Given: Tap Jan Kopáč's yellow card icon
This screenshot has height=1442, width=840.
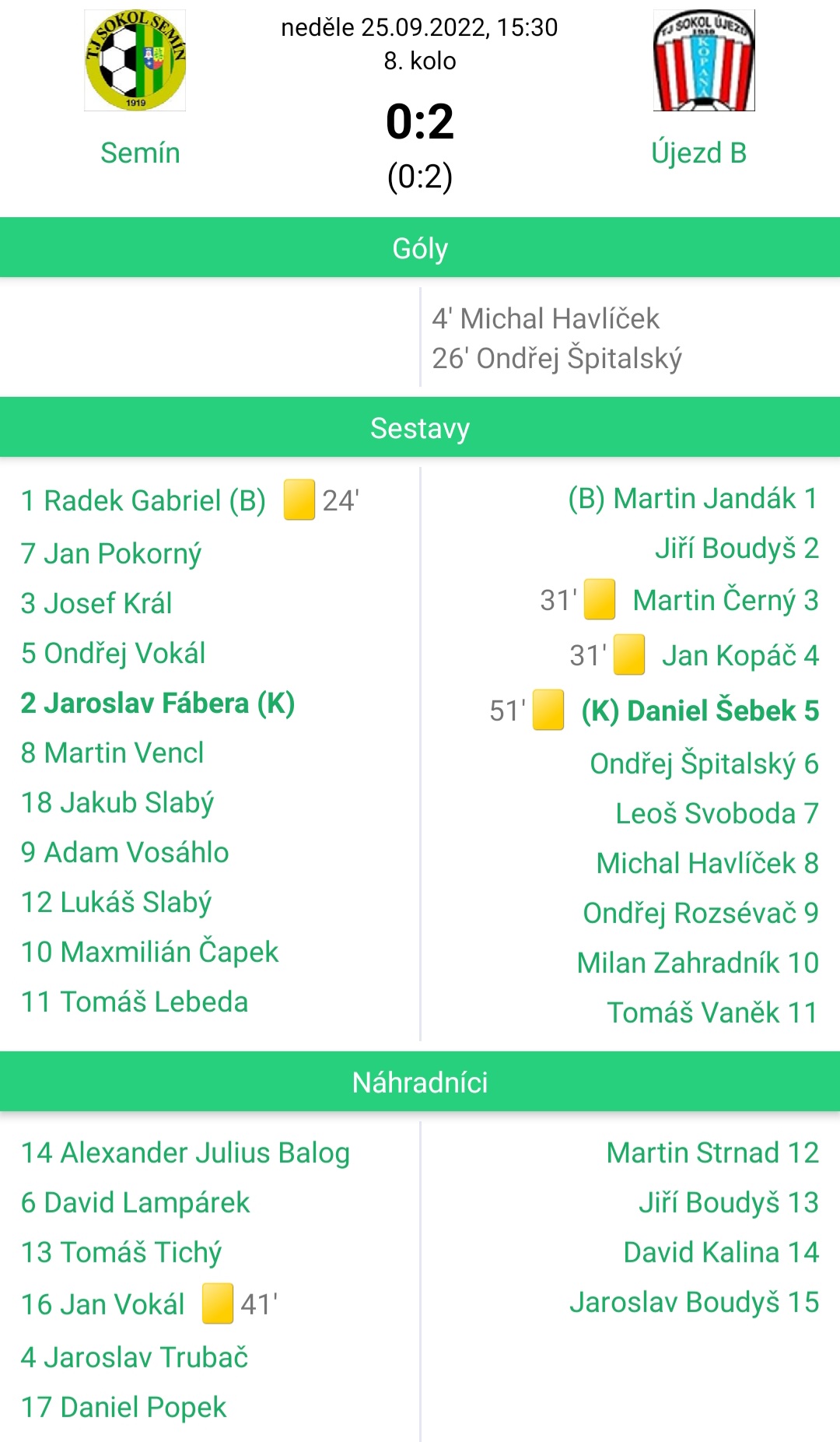Looking at the screenshot, I should click(629, 654).
